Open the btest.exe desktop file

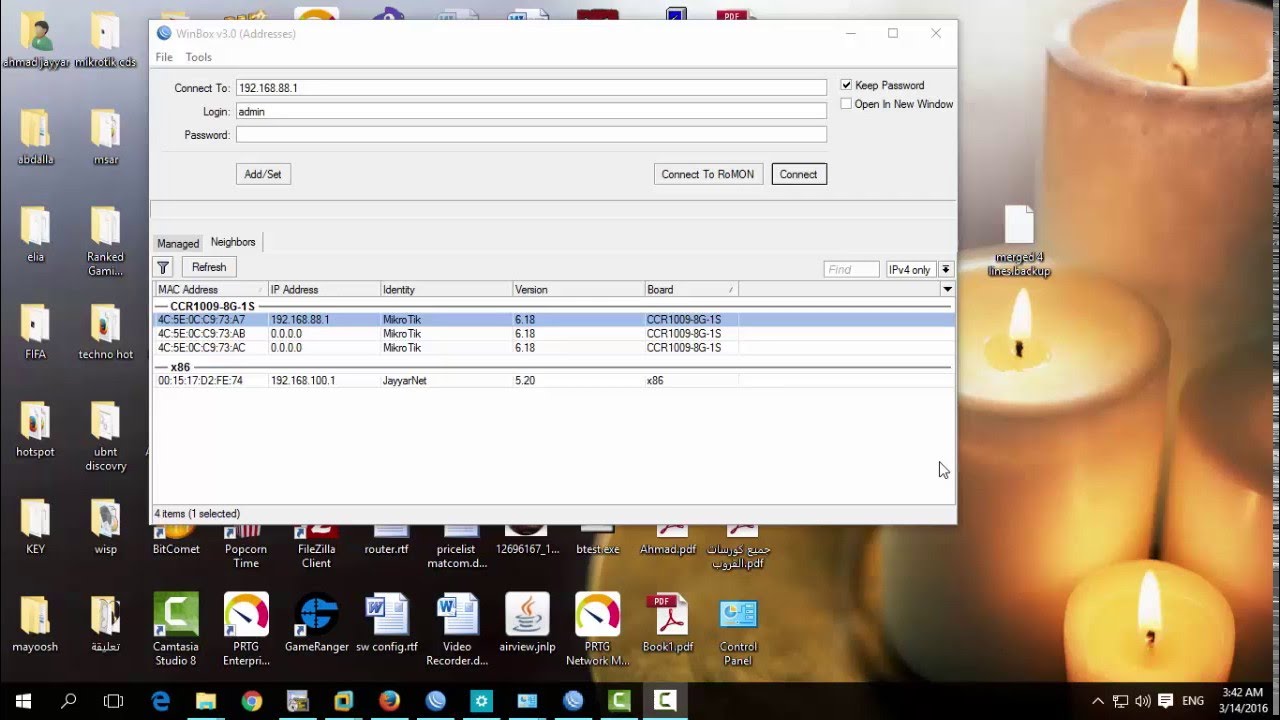click(598, 541)
